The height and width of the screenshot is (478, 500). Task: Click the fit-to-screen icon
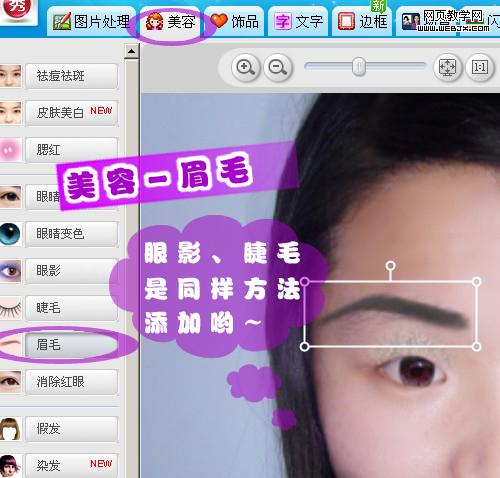click(x=447, y=68)
